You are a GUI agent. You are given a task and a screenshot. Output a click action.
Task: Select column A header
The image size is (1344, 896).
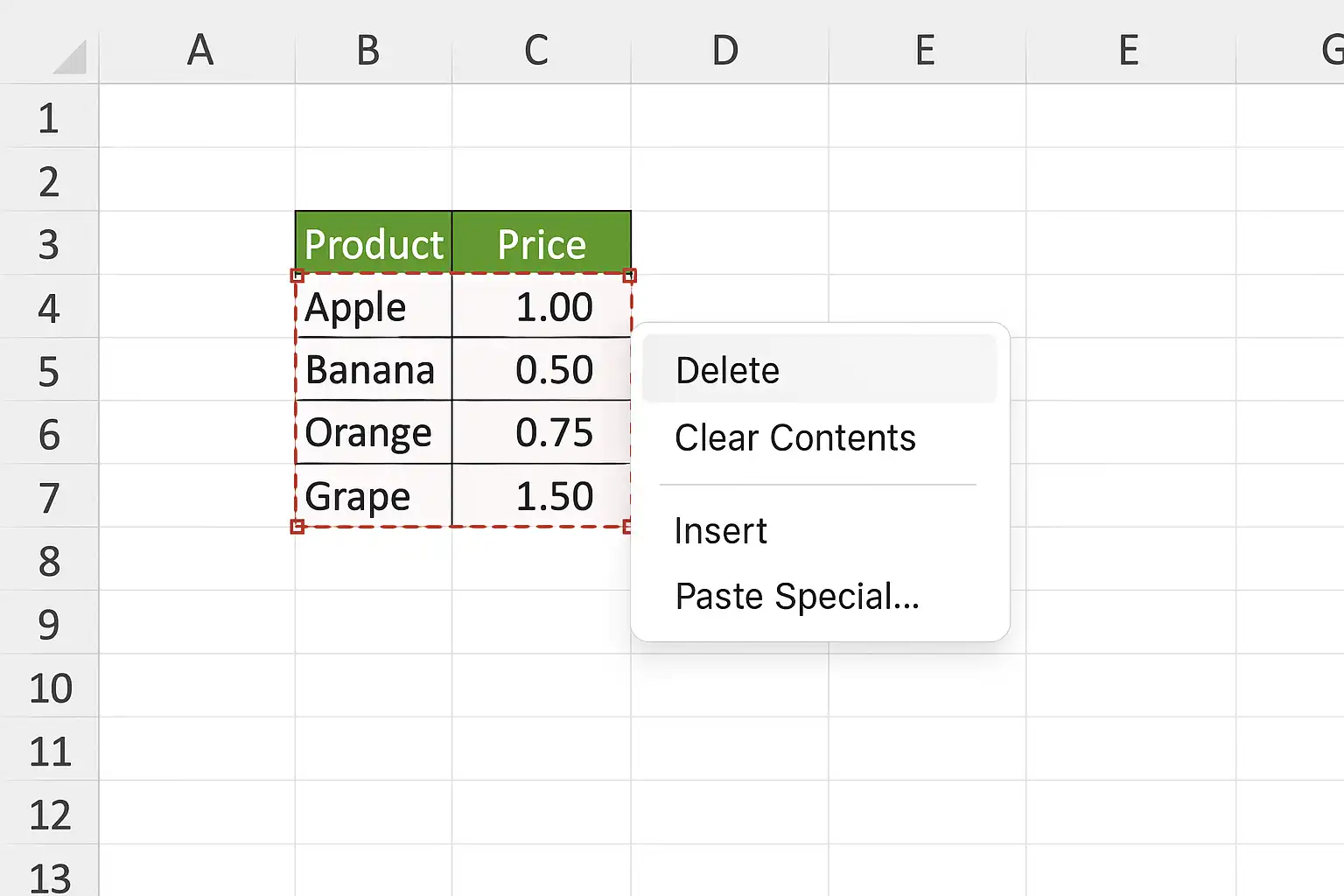click(x=198, y=50)
